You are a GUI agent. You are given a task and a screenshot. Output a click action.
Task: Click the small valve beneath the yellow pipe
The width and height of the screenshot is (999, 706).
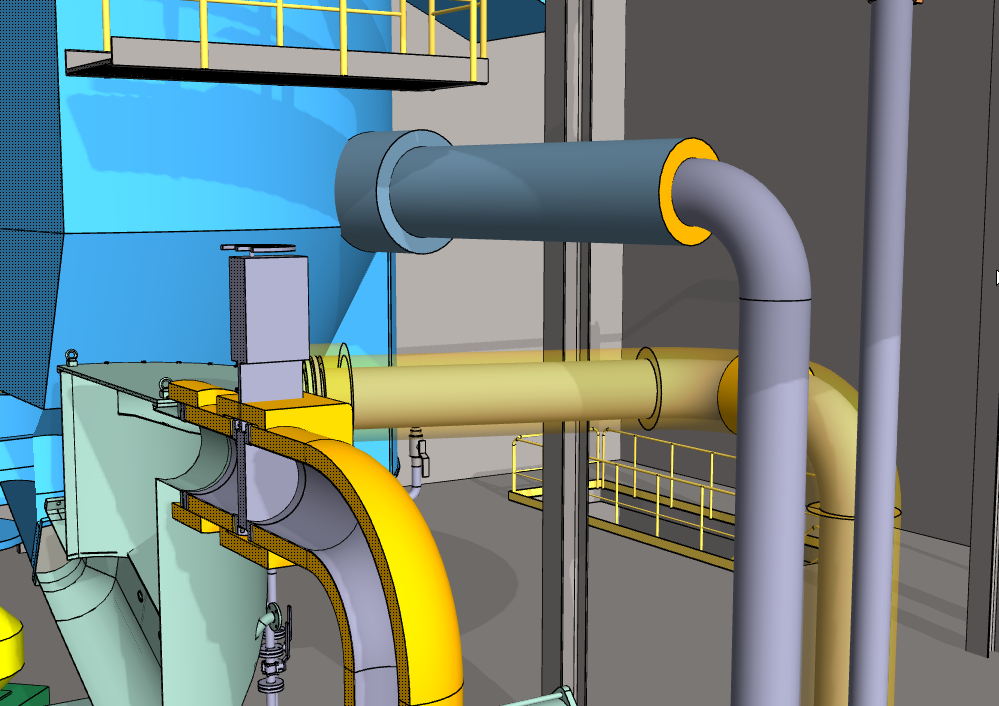pyautogui.click(x=420, y=453)
